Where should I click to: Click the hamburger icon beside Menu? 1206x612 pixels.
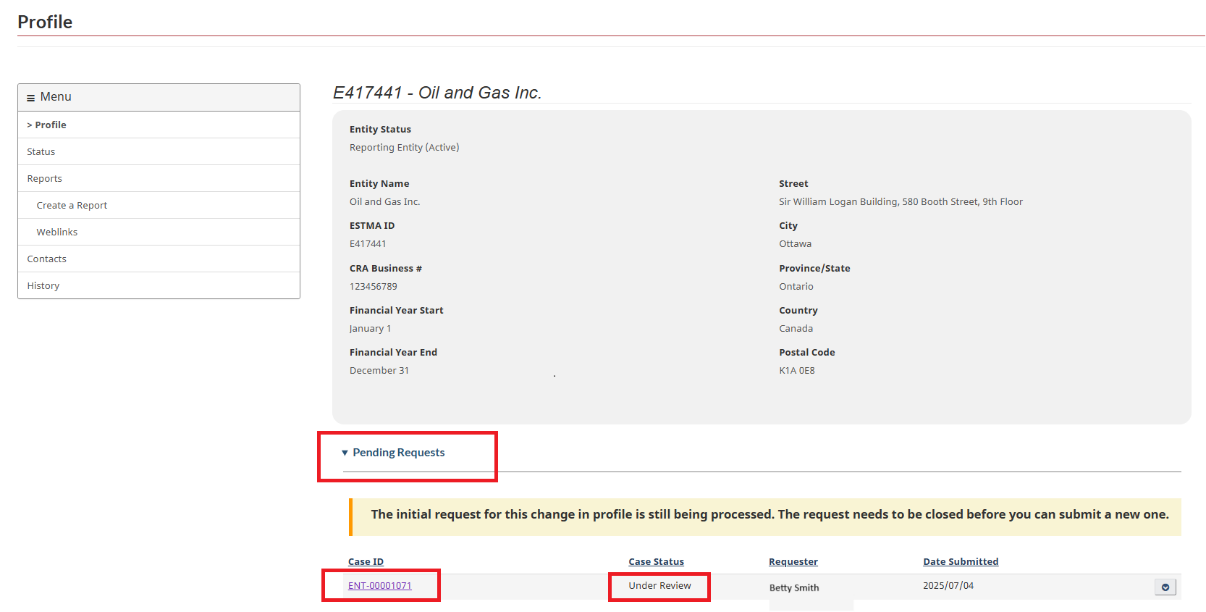(33, 96)
